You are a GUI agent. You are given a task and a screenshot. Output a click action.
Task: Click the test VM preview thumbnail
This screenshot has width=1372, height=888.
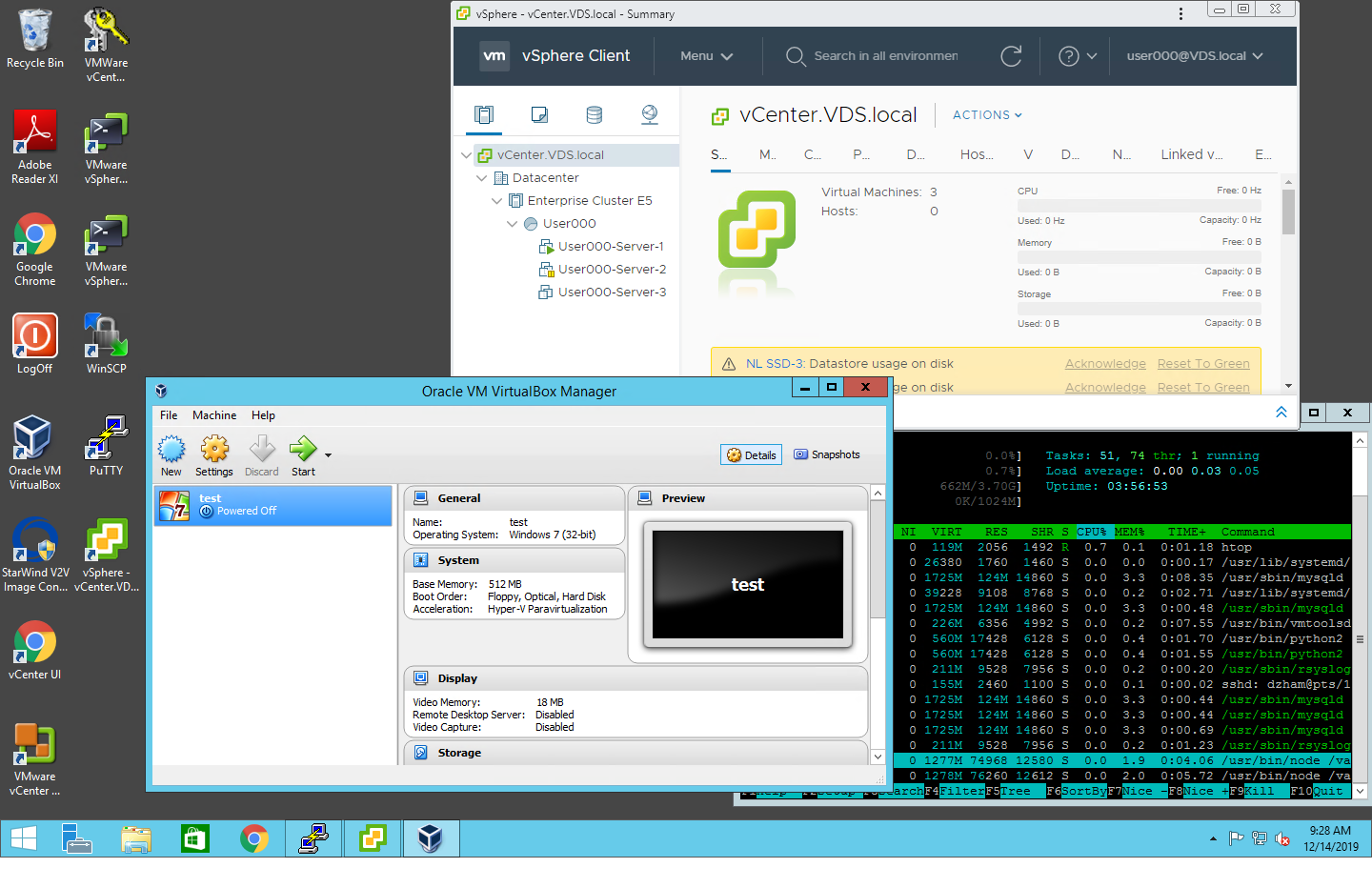[748, 585]
